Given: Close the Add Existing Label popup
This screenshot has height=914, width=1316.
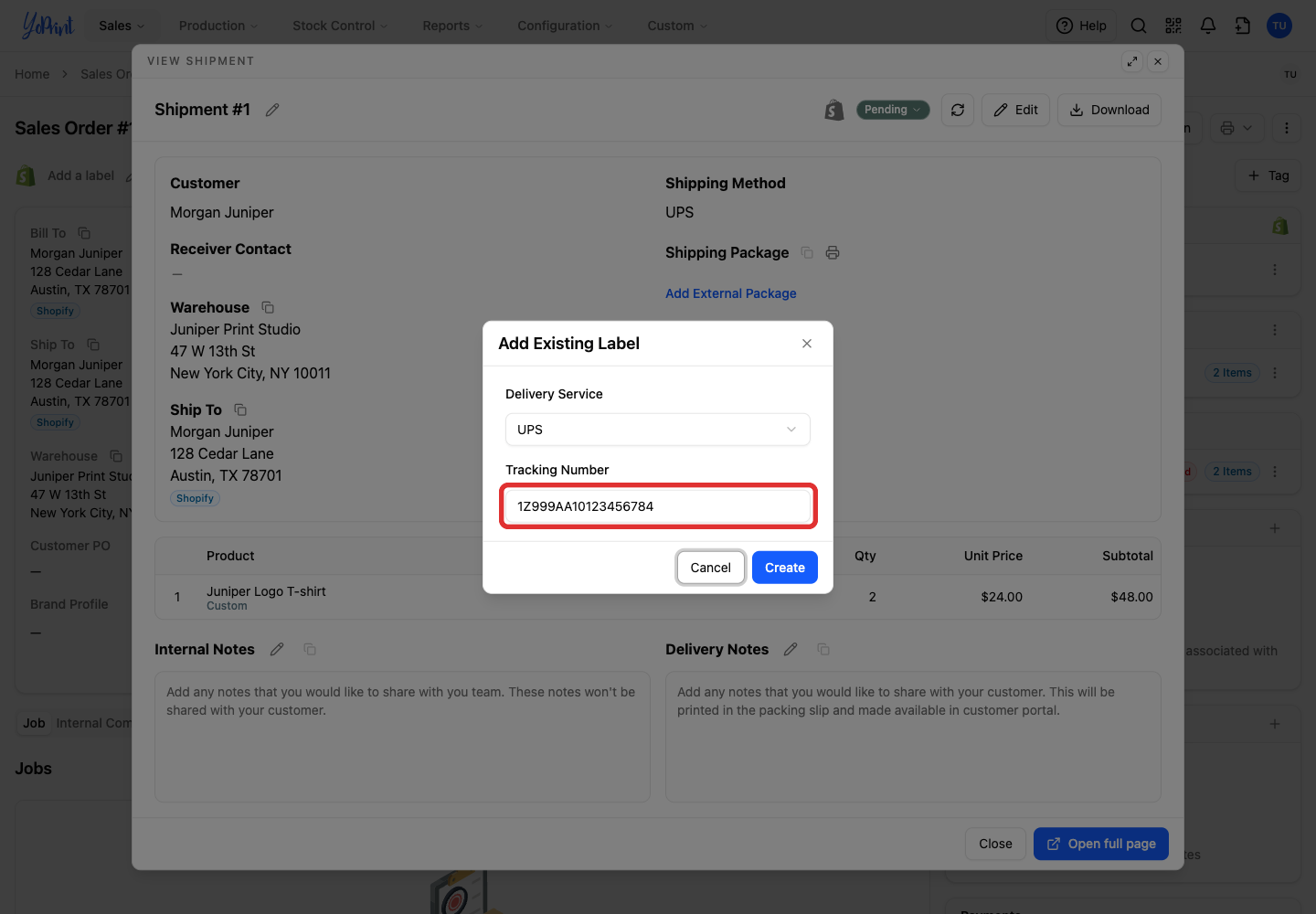Looking at the screenshot, I should point(807,344).
